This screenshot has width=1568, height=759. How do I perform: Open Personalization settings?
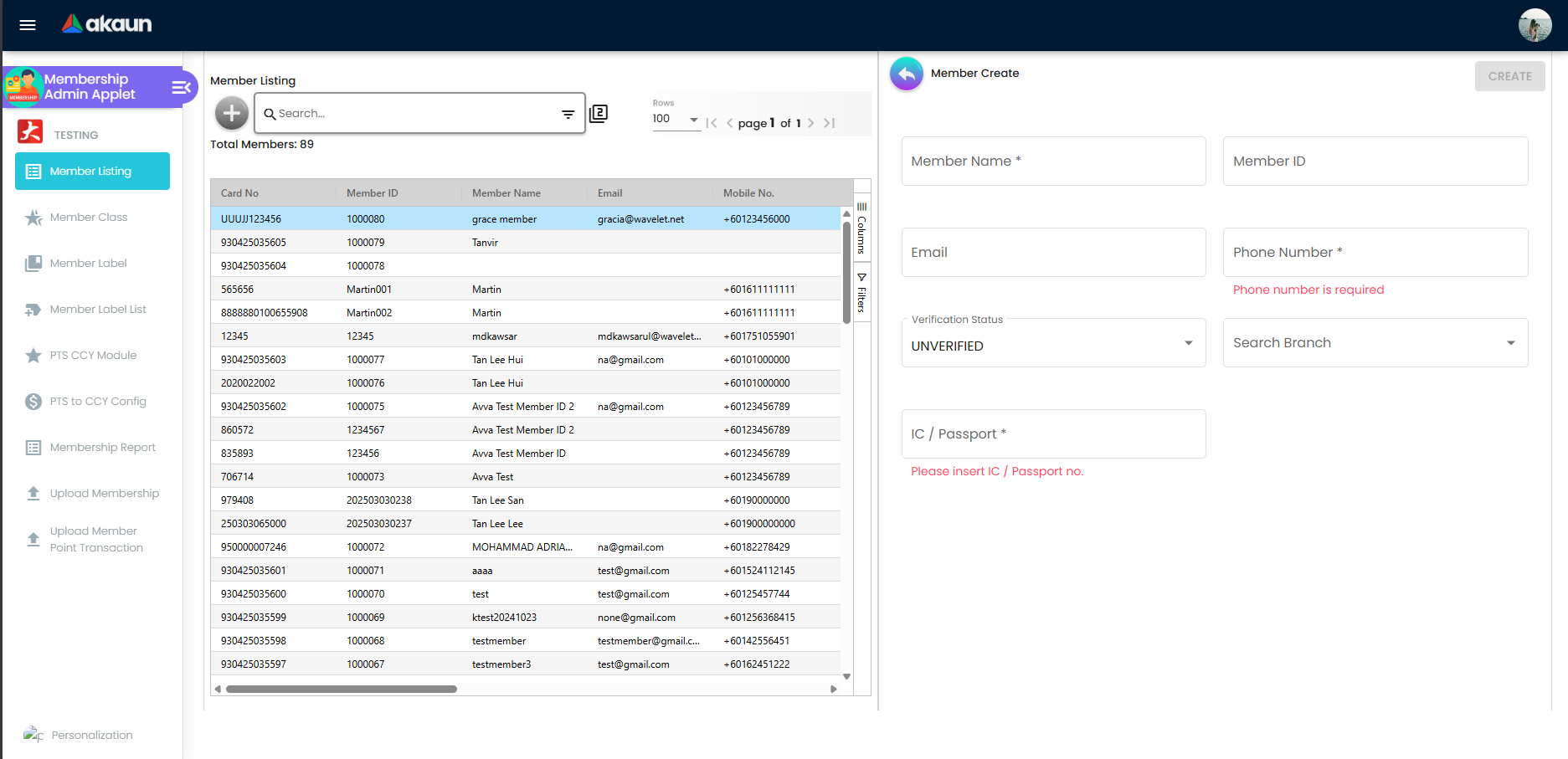click(92, 735)
